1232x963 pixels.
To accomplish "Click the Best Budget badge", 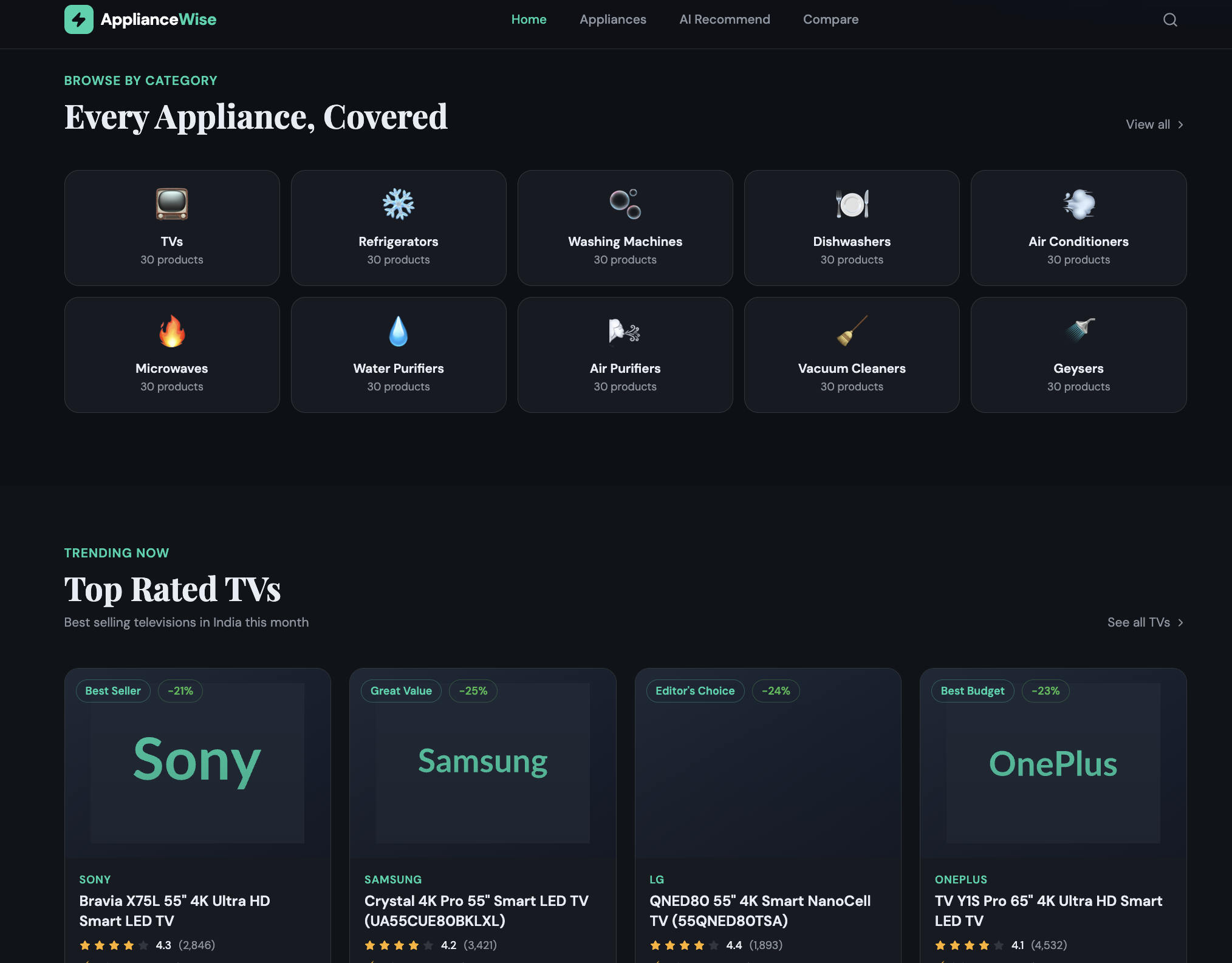I will pos(973,691).
